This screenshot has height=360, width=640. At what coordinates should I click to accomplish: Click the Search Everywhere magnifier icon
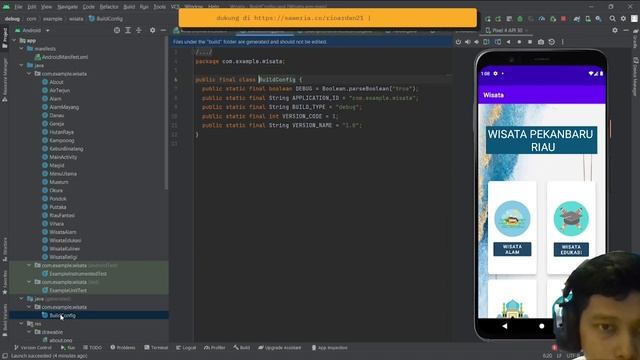click(613, 19)
